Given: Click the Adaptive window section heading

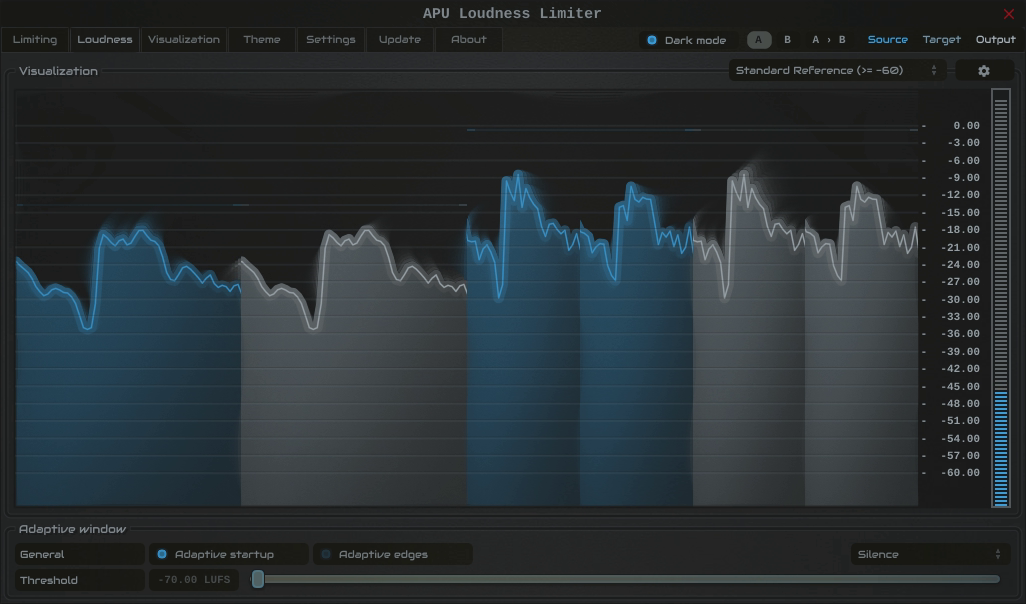Looking at the screenshot, I should click(x=73, y=529).
